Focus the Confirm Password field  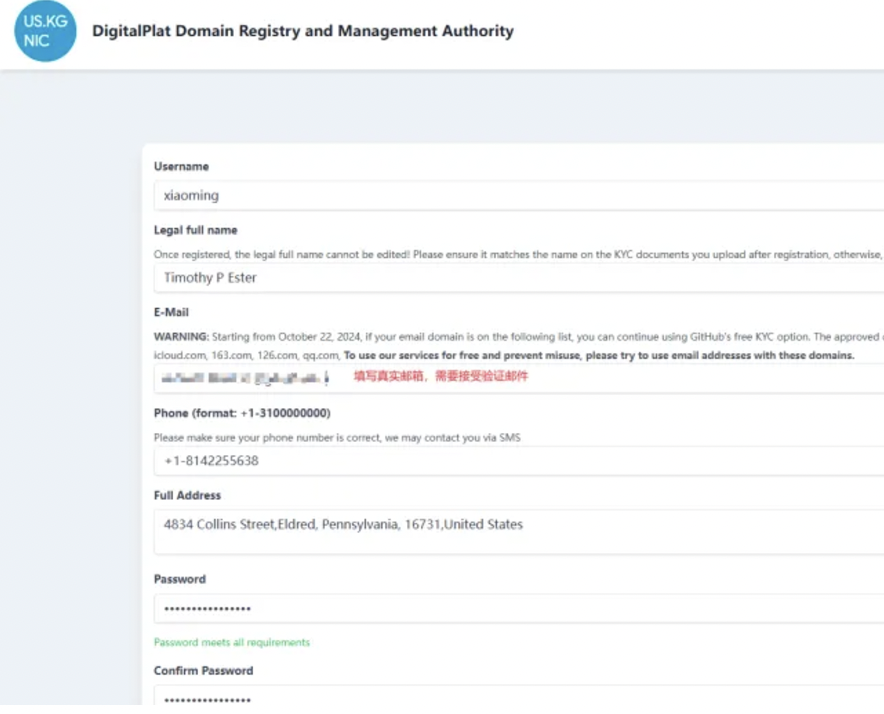[519, 696]
